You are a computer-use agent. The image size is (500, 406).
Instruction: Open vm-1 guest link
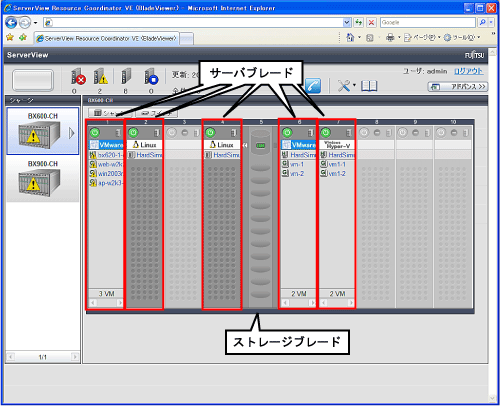(297, 164)
